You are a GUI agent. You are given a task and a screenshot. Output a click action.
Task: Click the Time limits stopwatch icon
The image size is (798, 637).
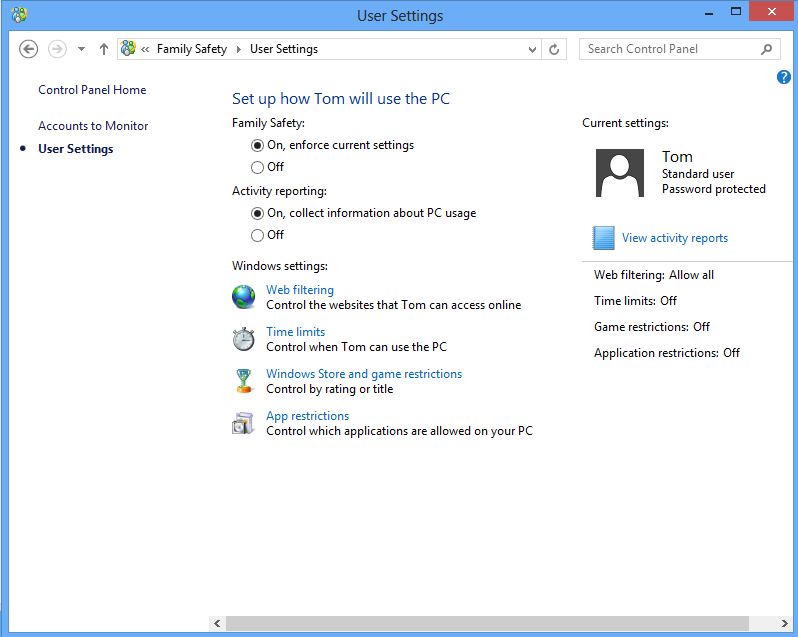[x=244, y=339]
